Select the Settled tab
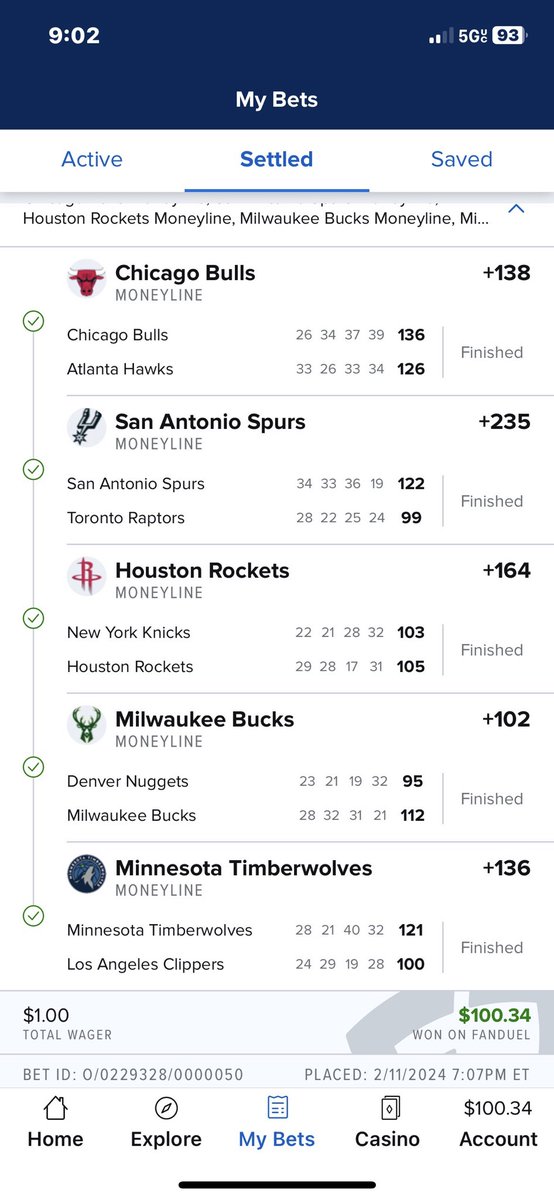The image size is (554, 1200). tap(277, 159)
